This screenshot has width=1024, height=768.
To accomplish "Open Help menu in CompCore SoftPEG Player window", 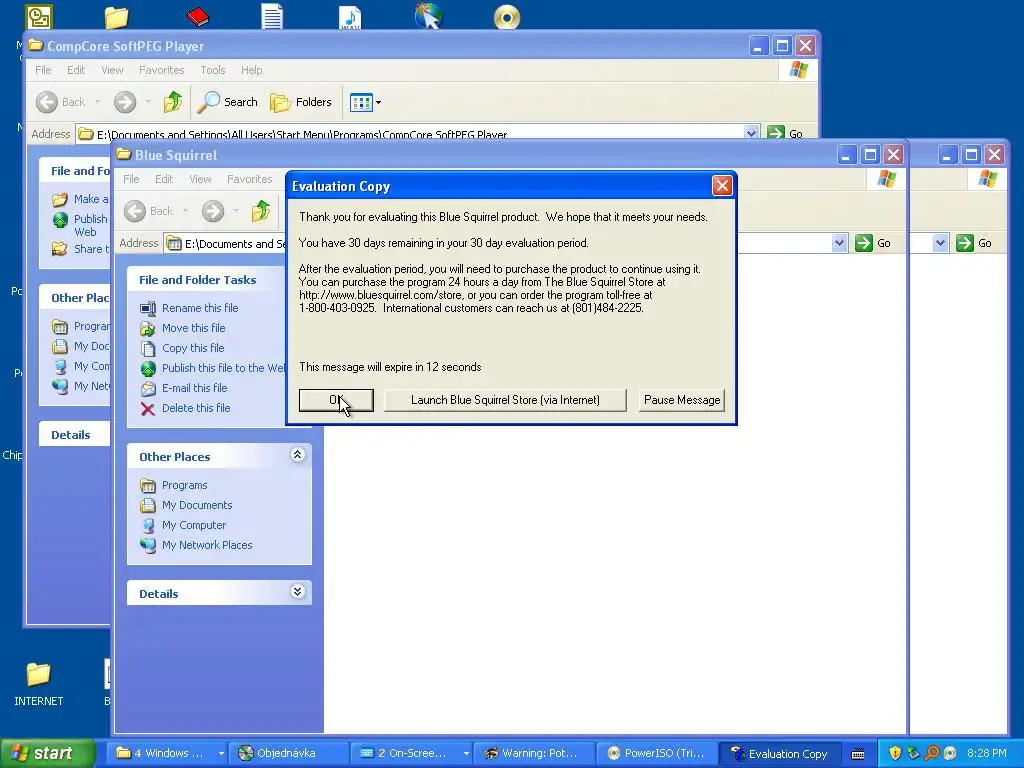I will [251, 70].
